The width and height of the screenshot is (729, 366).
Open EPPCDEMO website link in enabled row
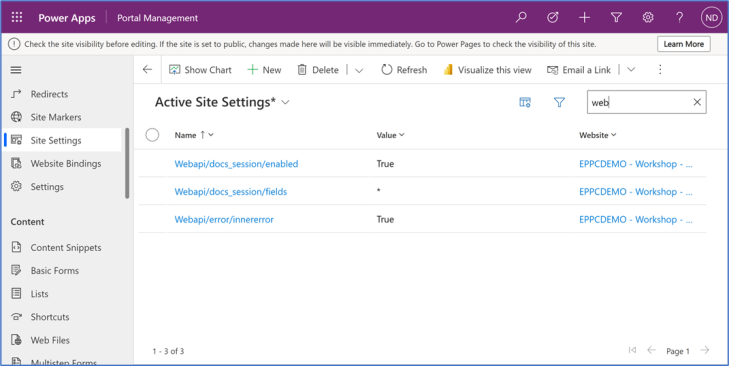636,164
